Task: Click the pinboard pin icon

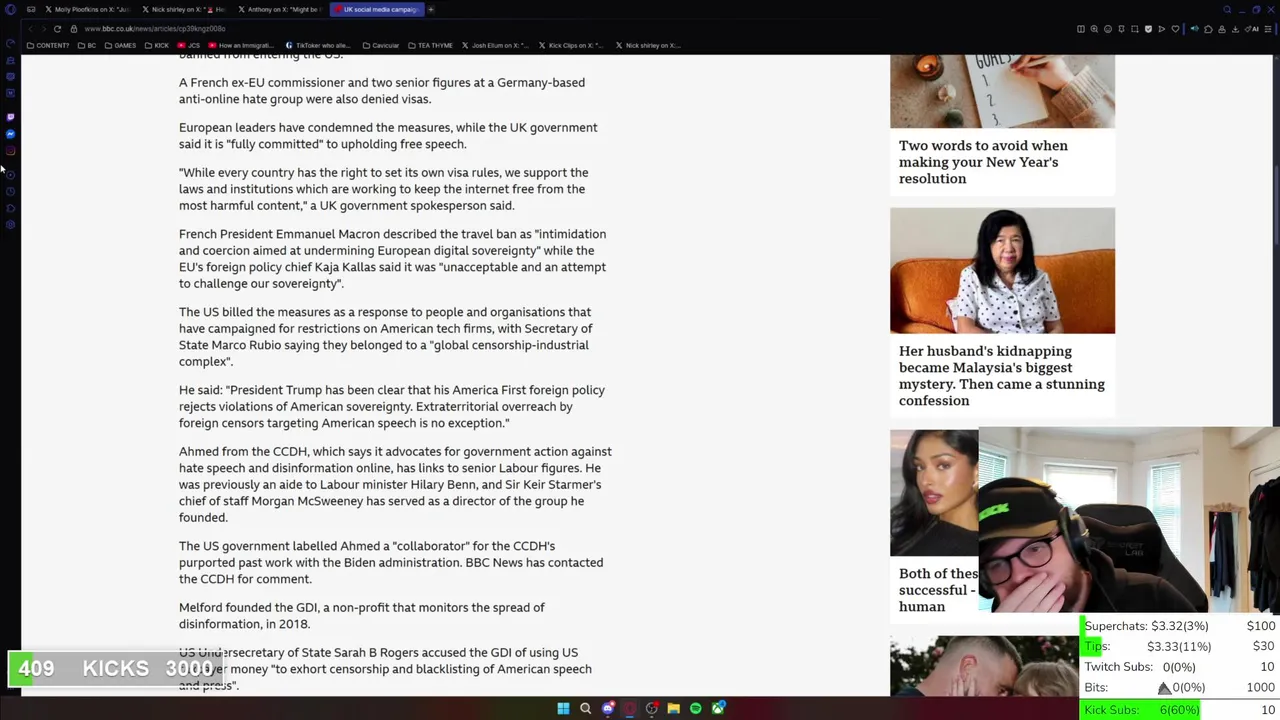Action: click(1121, 29)
